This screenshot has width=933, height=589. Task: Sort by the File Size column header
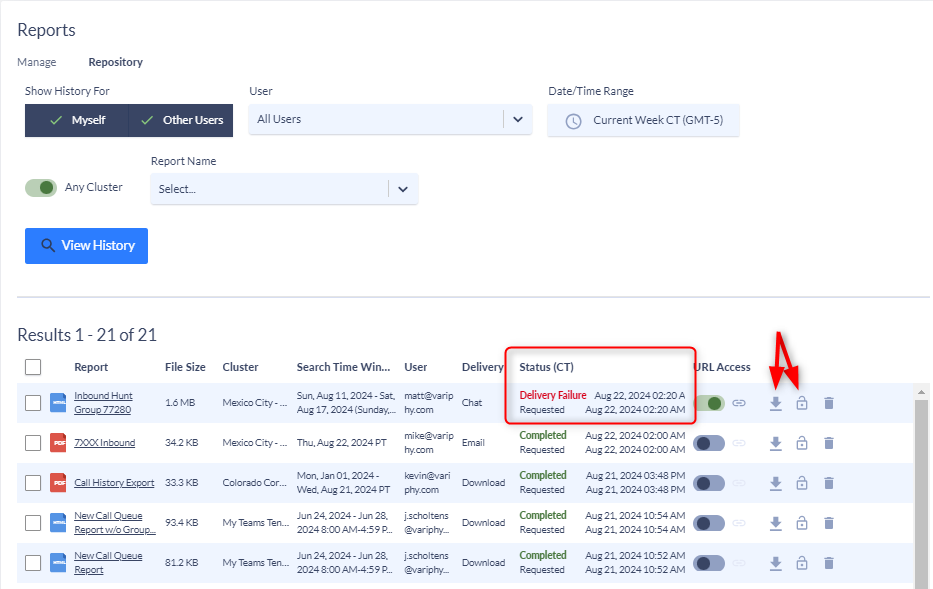(185, 367)
